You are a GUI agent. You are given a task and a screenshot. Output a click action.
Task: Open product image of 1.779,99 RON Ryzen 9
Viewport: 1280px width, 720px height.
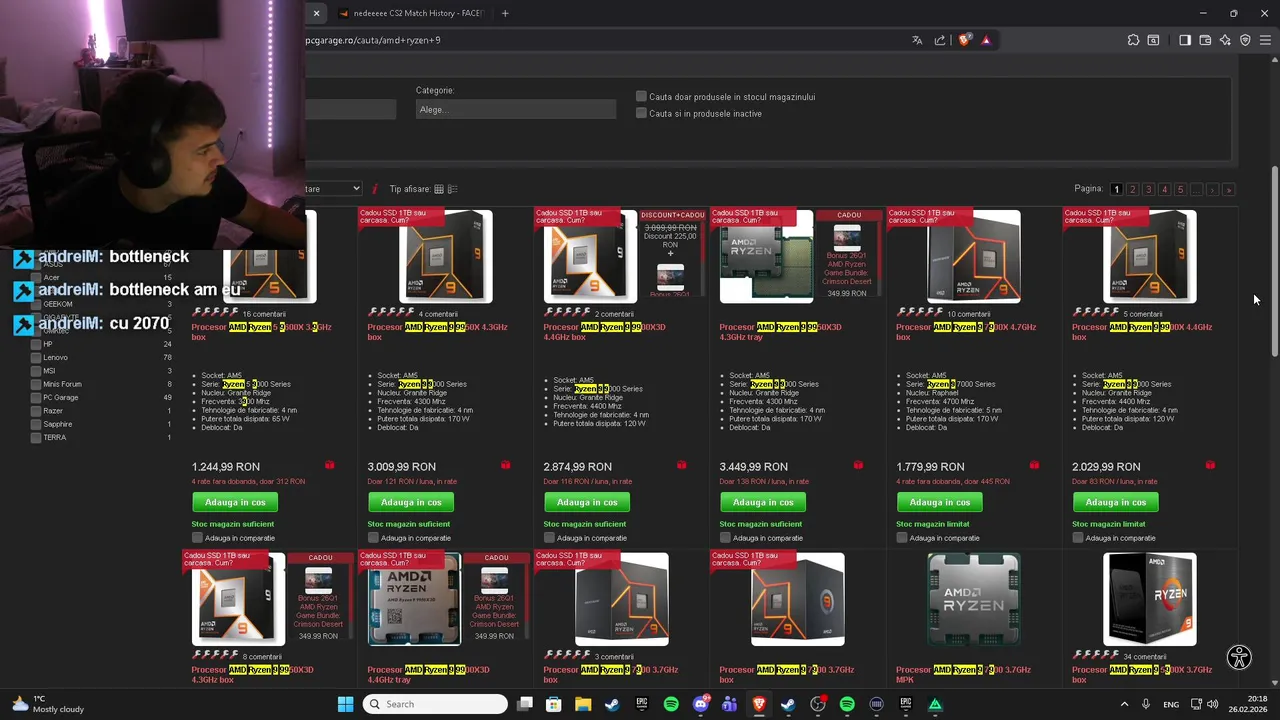coord(973,256)
